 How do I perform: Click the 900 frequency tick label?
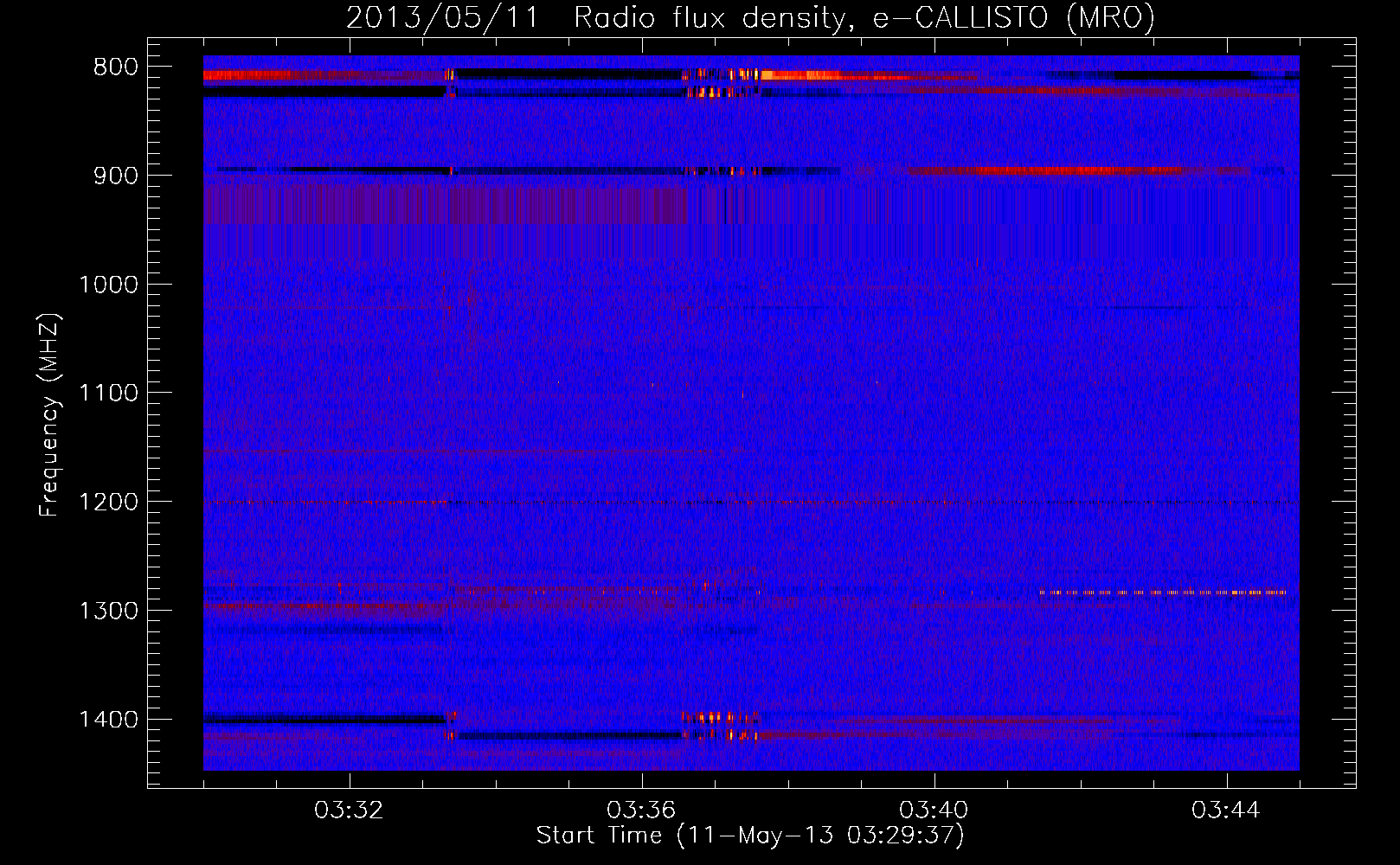click(x=116, y=176)
